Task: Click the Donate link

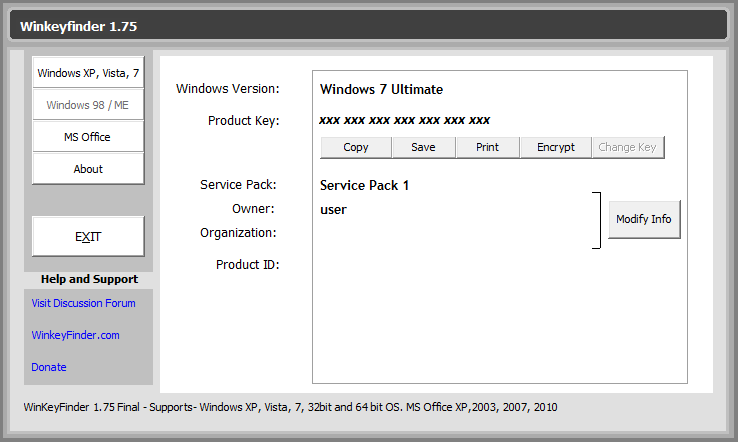Action: (x=49, y=367)
